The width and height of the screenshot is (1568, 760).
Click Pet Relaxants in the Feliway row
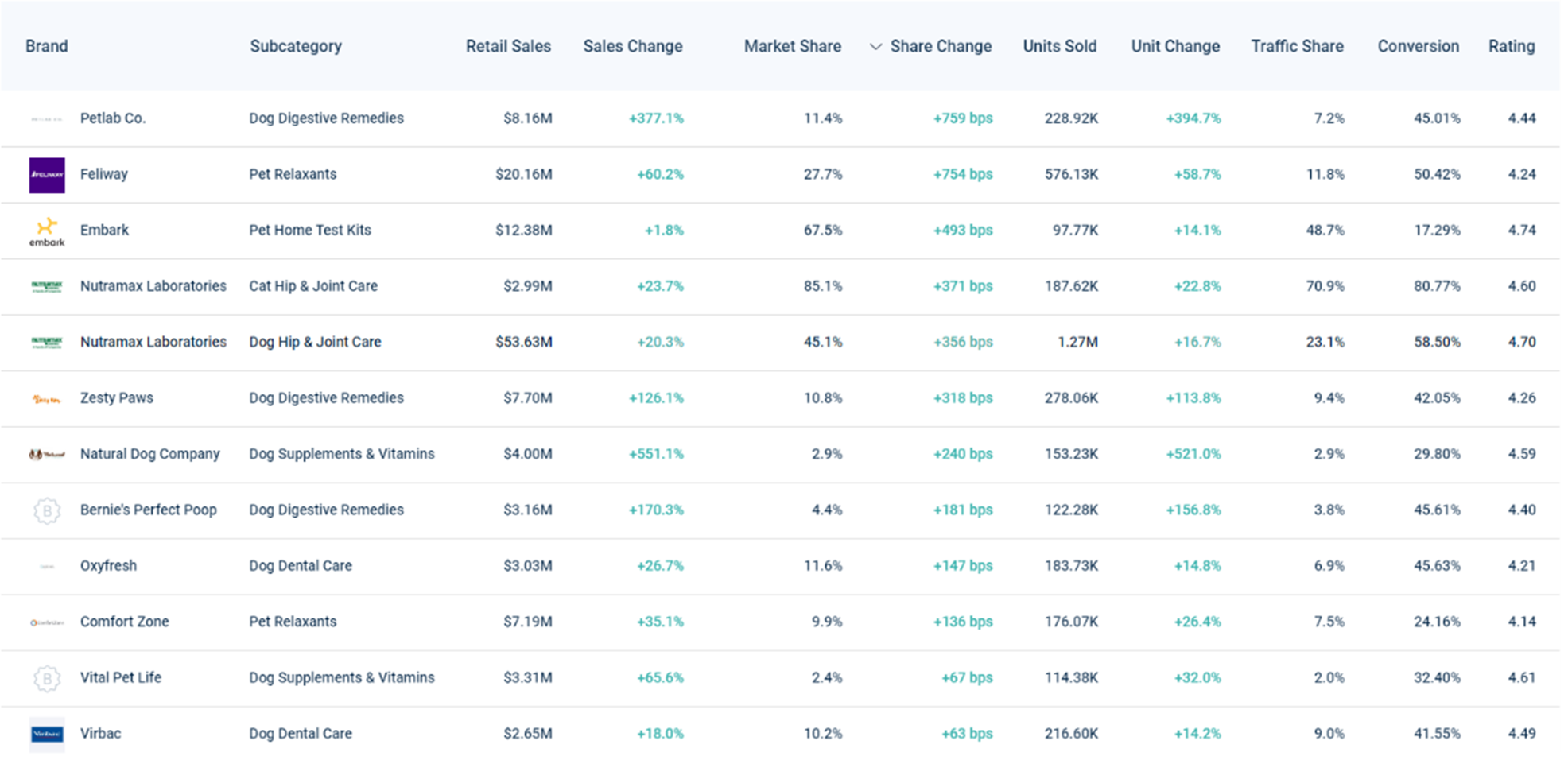[x=293, y=174]
